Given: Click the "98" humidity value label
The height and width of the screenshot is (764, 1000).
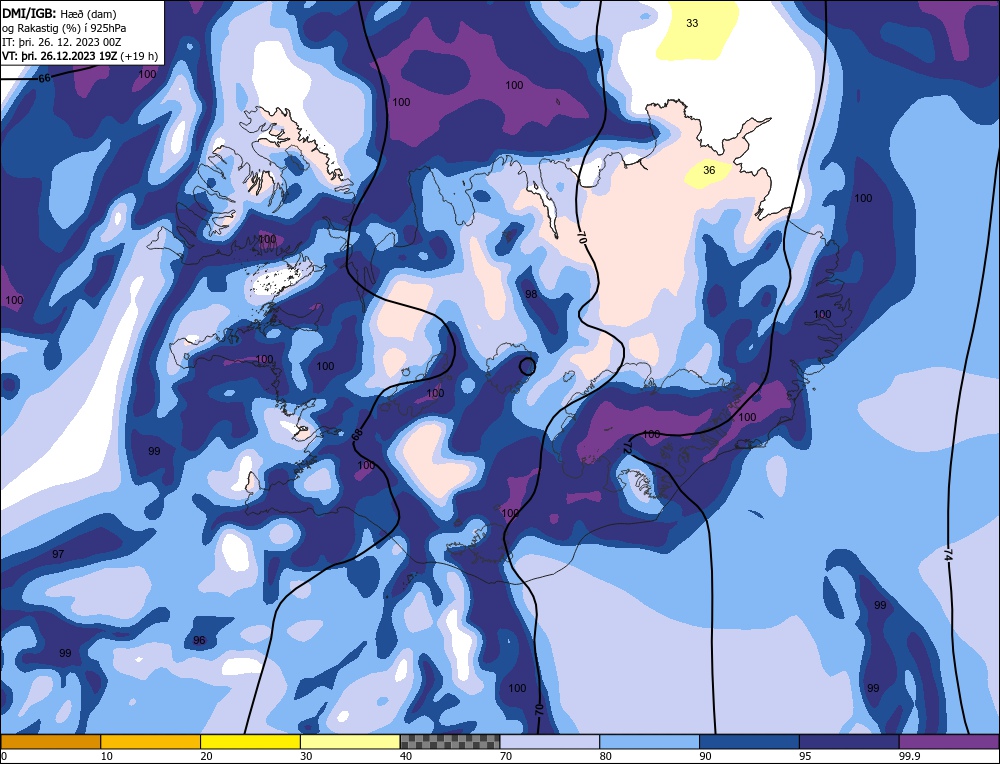Looking at the screenshot, I should [531, 294].
